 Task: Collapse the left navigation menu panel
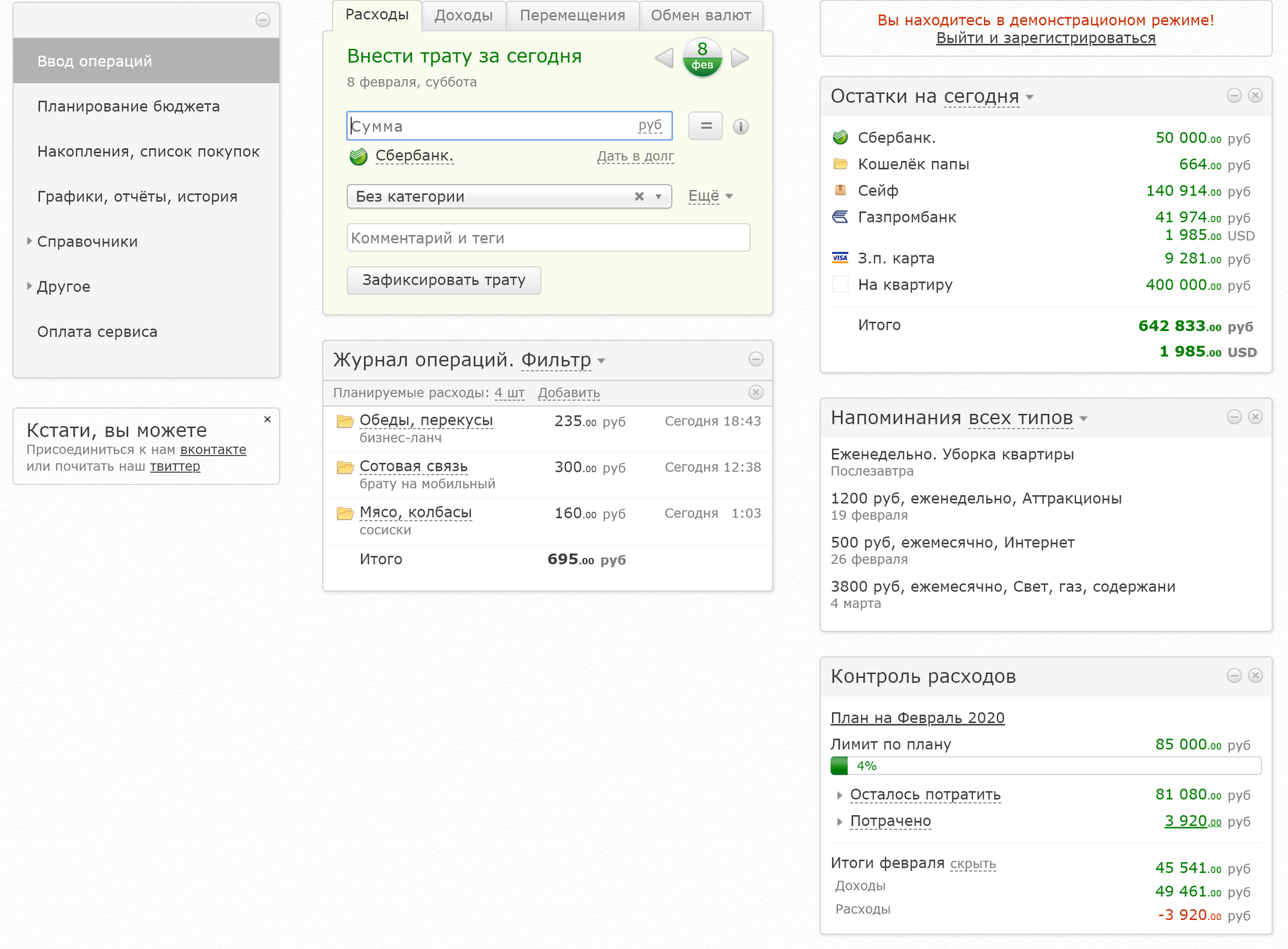pos(263,20)
